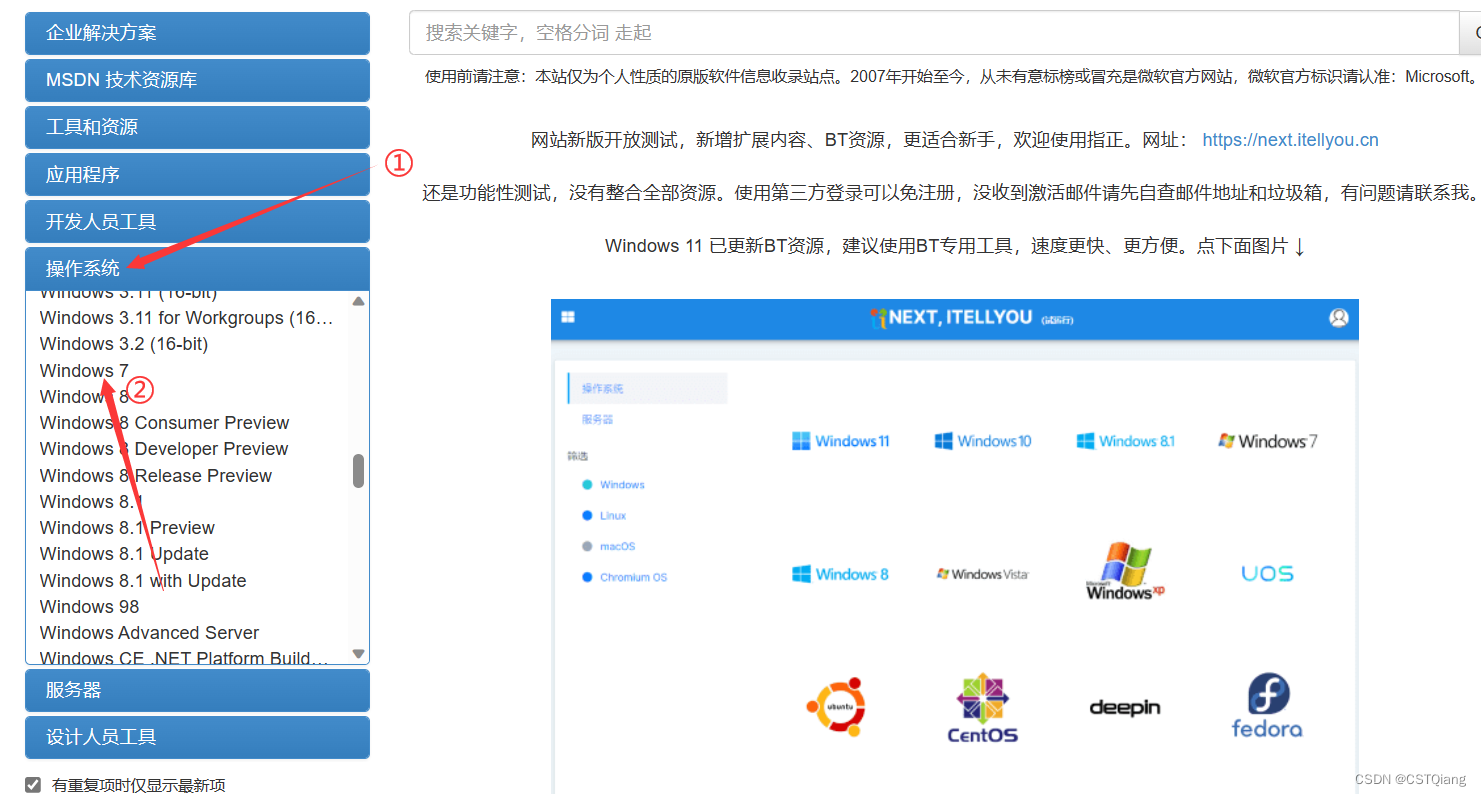Select plain Windows 8.1 entry in left list
1481x796 pixels.
[91, 501]
